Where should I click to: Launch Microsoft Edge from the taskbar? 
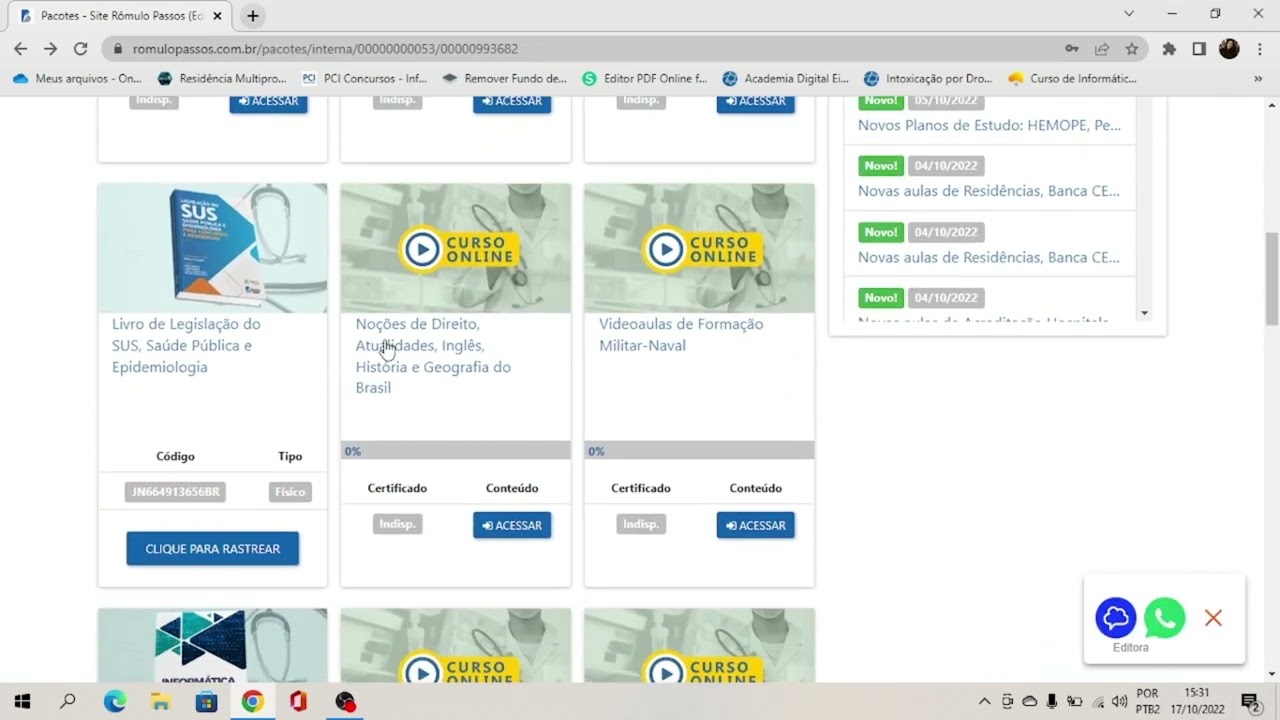coord(115,701)
